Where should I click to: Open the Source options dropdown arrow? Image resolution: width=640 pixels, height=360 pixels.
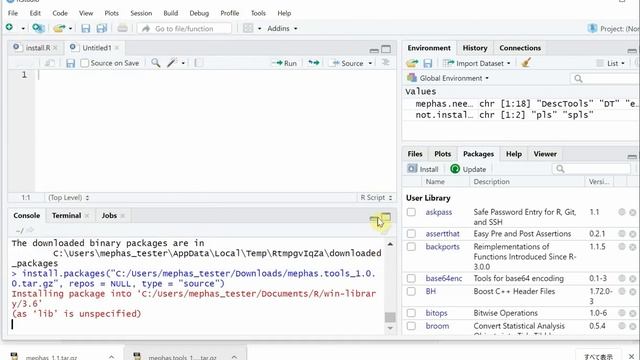tap(370, 63)
